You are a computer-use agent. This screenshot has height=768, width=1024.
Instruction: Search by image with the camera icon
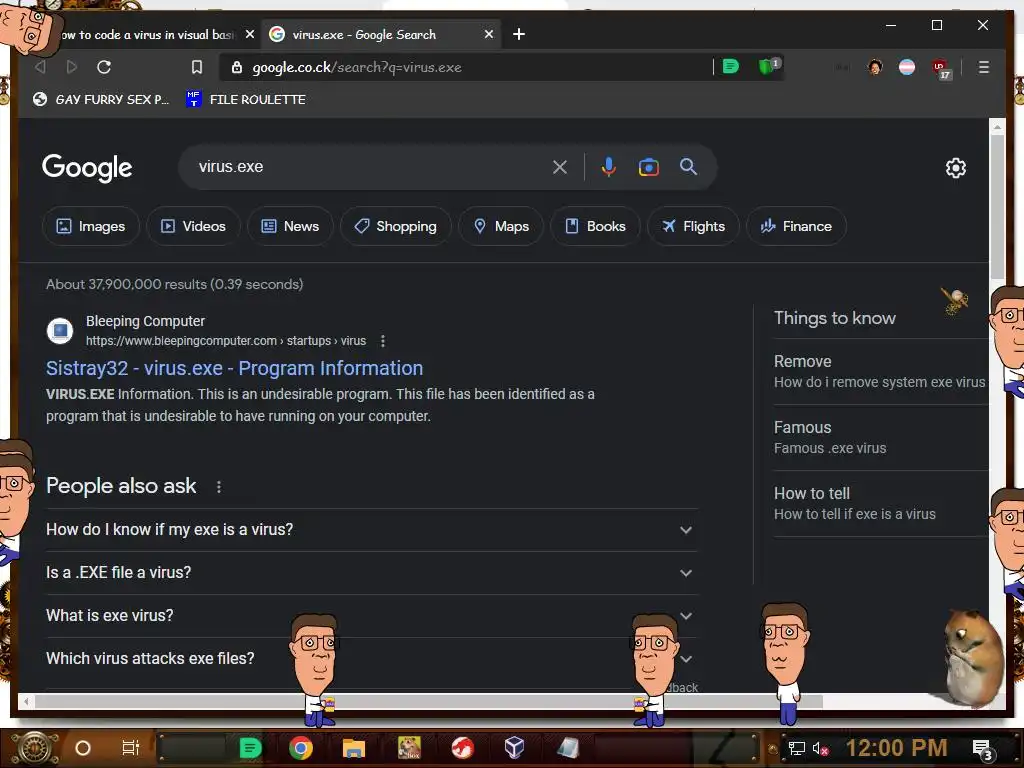[648, 167]
